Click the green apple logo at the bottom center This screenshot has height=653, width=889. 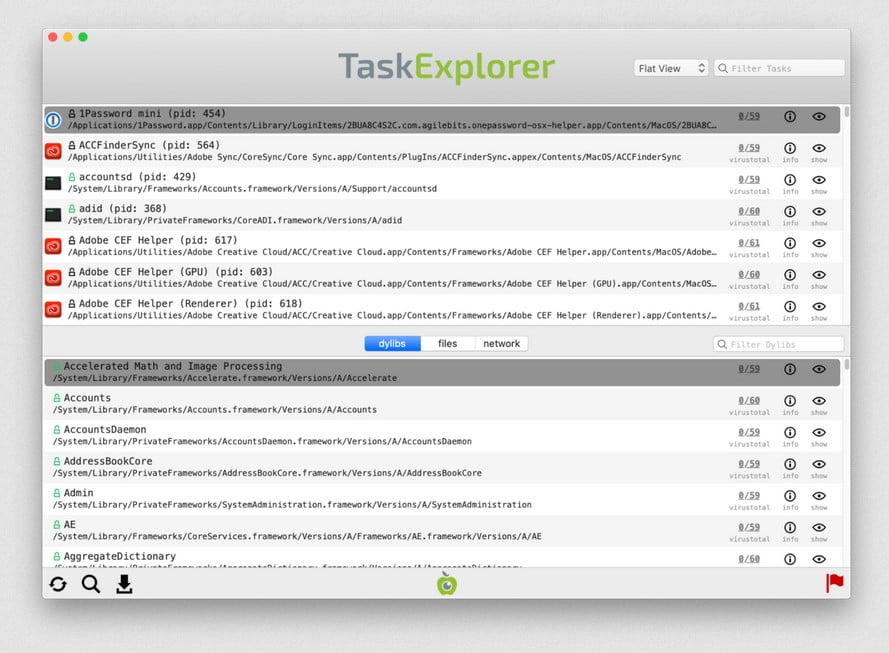(x=447, y=583)
